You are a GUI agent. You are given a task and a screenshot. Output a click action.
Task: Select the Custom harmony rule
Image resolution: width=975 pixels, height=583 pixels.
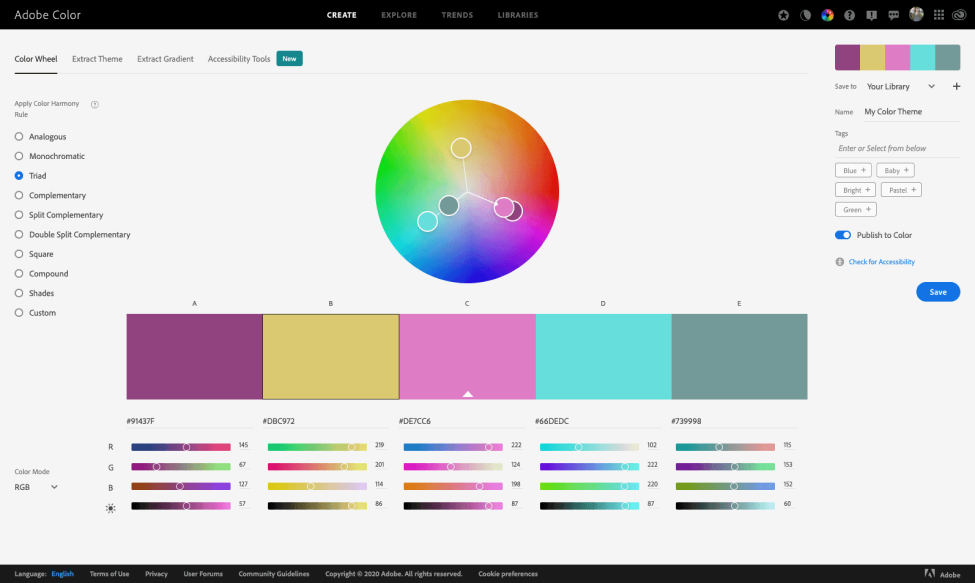35,313
